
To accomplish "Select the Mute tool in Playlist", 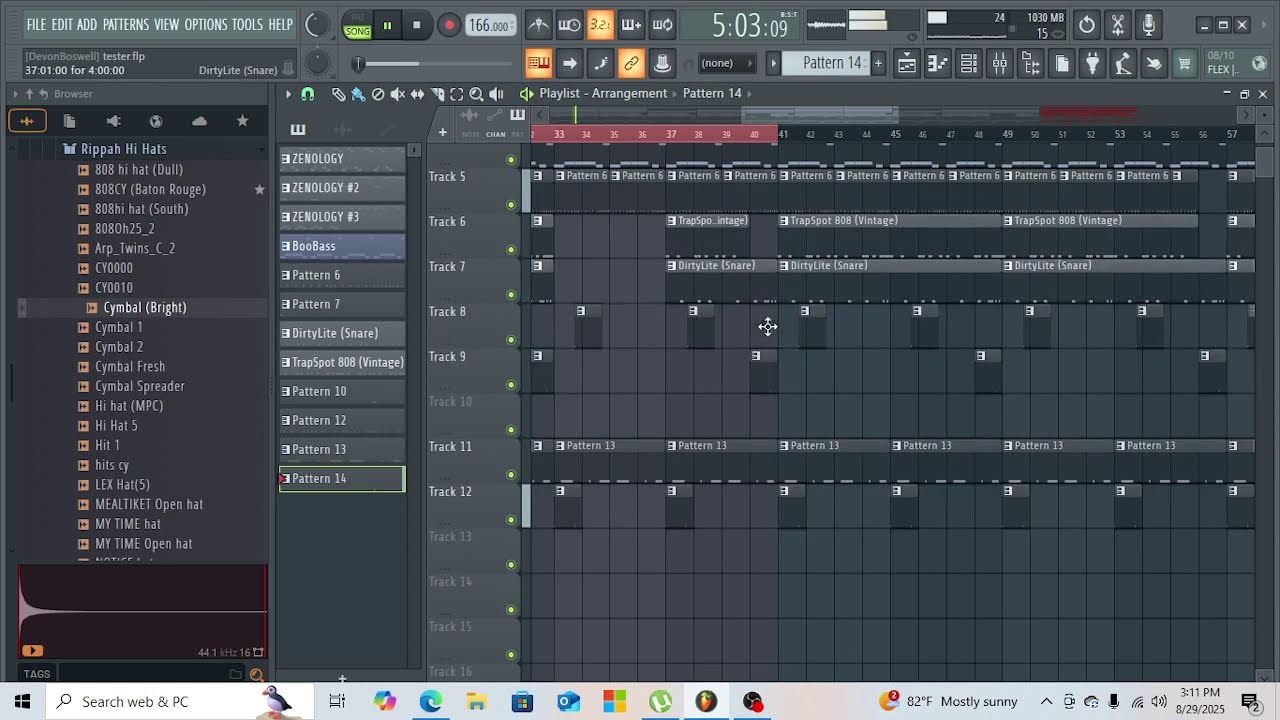I will (x=398, y=94).
